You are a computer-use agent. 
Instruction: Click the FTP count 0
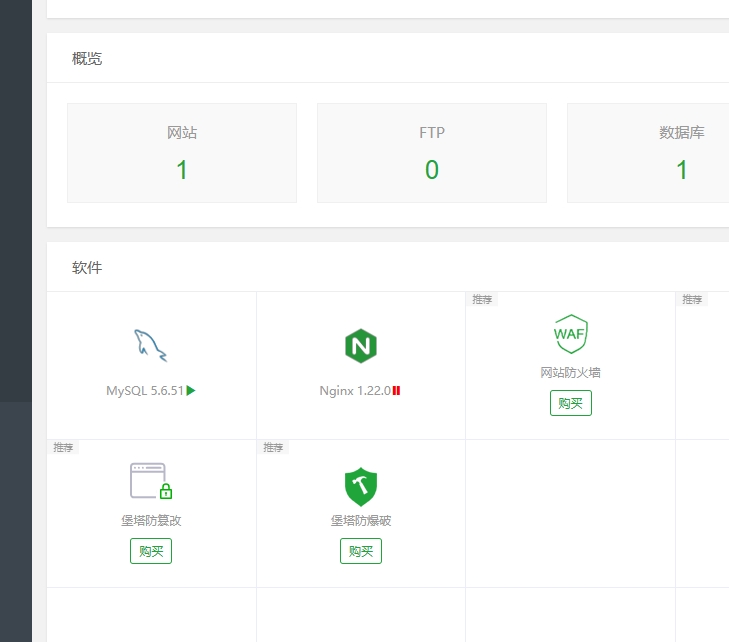coord(431,170)
